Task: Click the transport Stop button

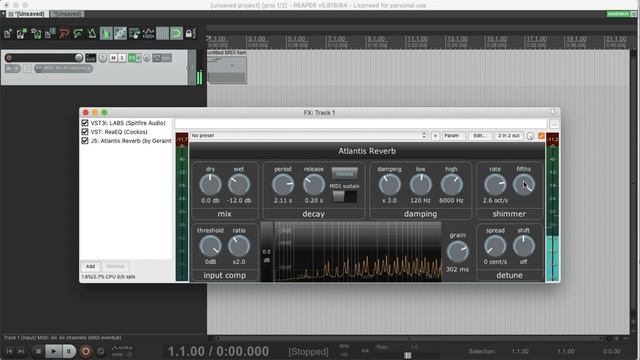Action: point(38,351)
